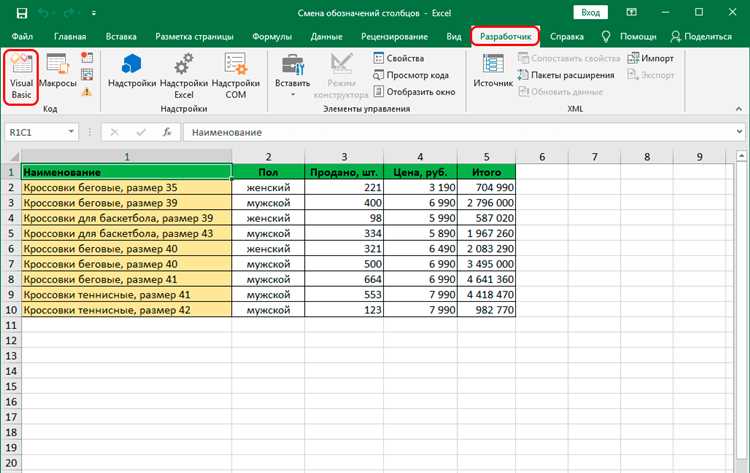This screenshot has height=473, width=750.
Task: Open the XML Источник pane
Action: pyautogui.click(x=493, y=71)
